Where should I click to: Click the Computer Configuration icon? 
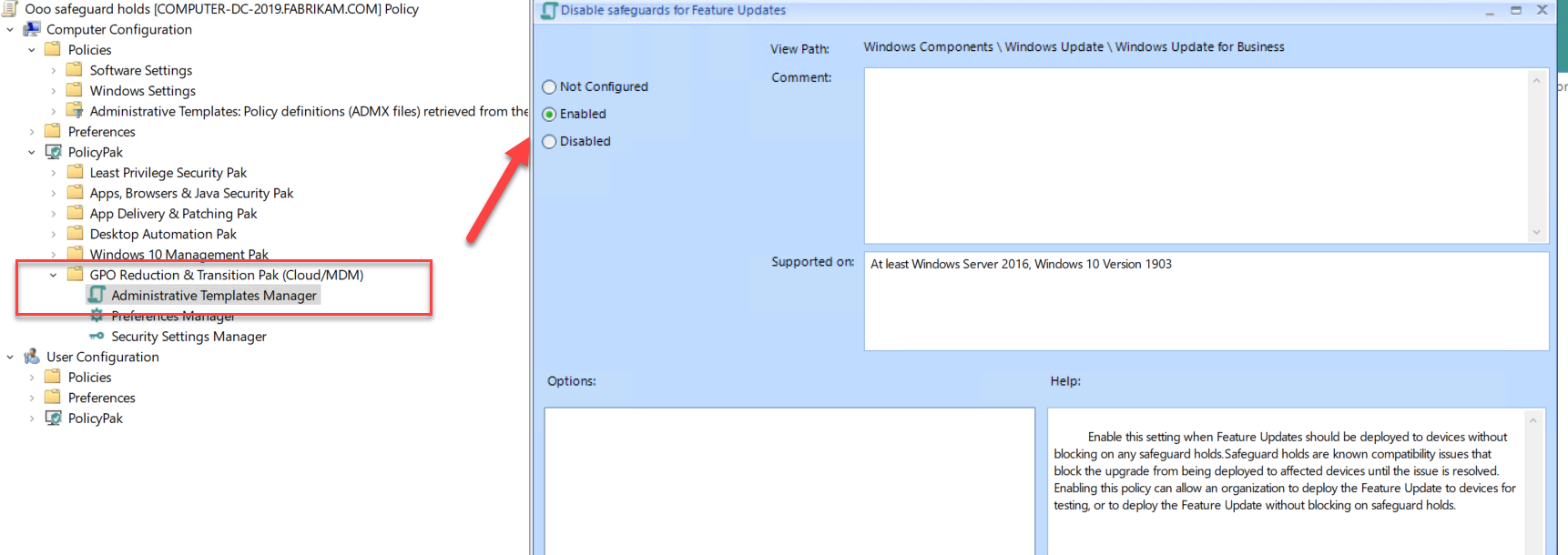[32, 29]
